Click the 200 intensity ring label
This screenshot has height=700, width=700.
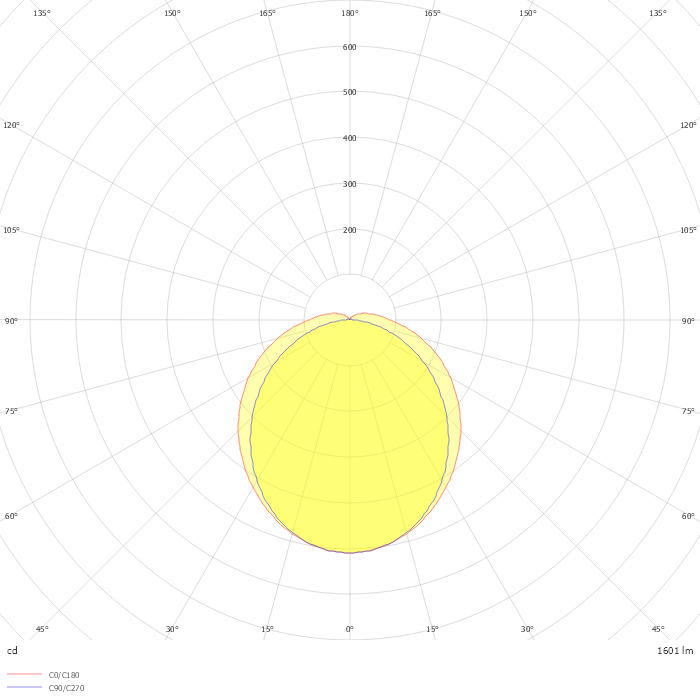(x=350, y=230)
